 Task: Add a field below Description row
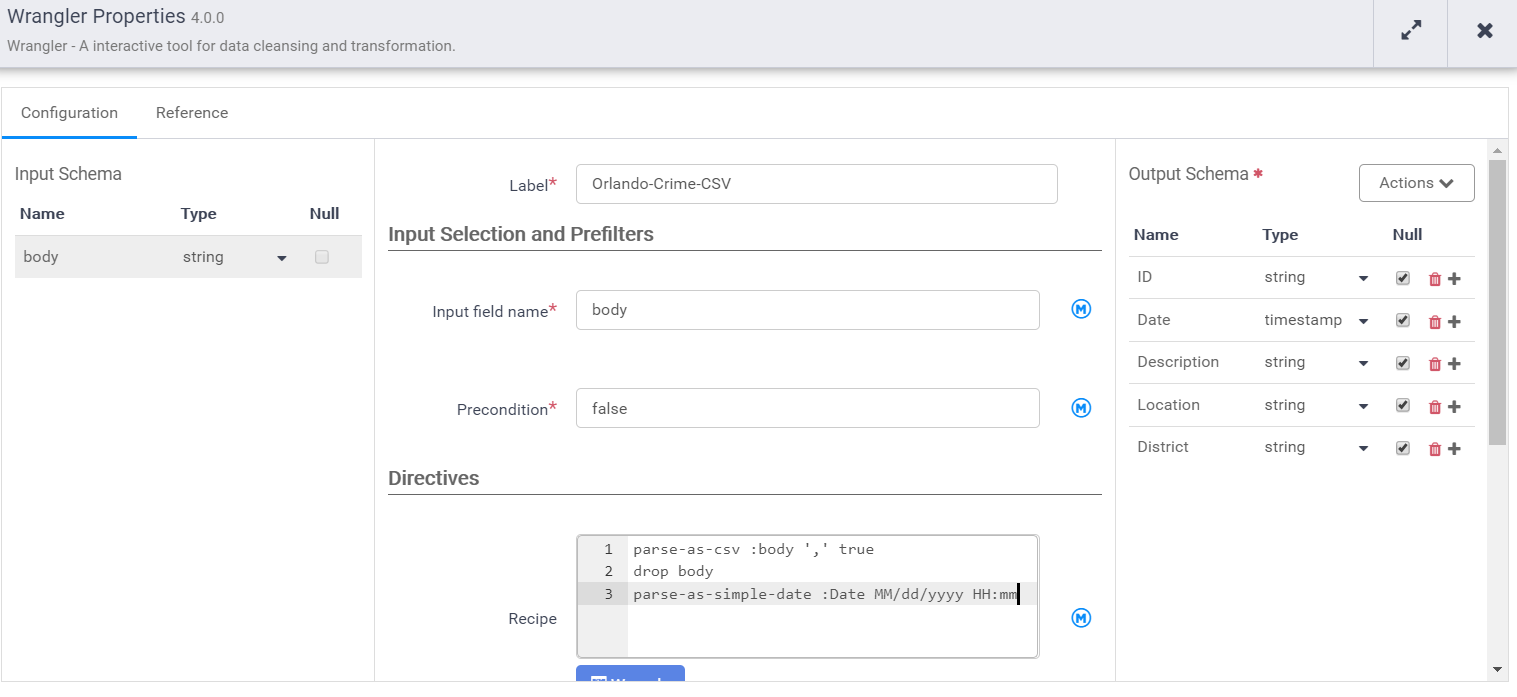pyautogui.click(x=1455, y=364)
